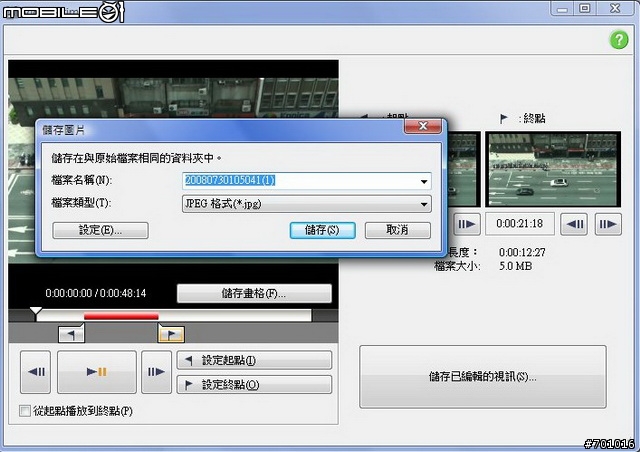Viewport: 640px width, 452px height.
Task: Step end point forward one frame
Action: pos(608,224)
